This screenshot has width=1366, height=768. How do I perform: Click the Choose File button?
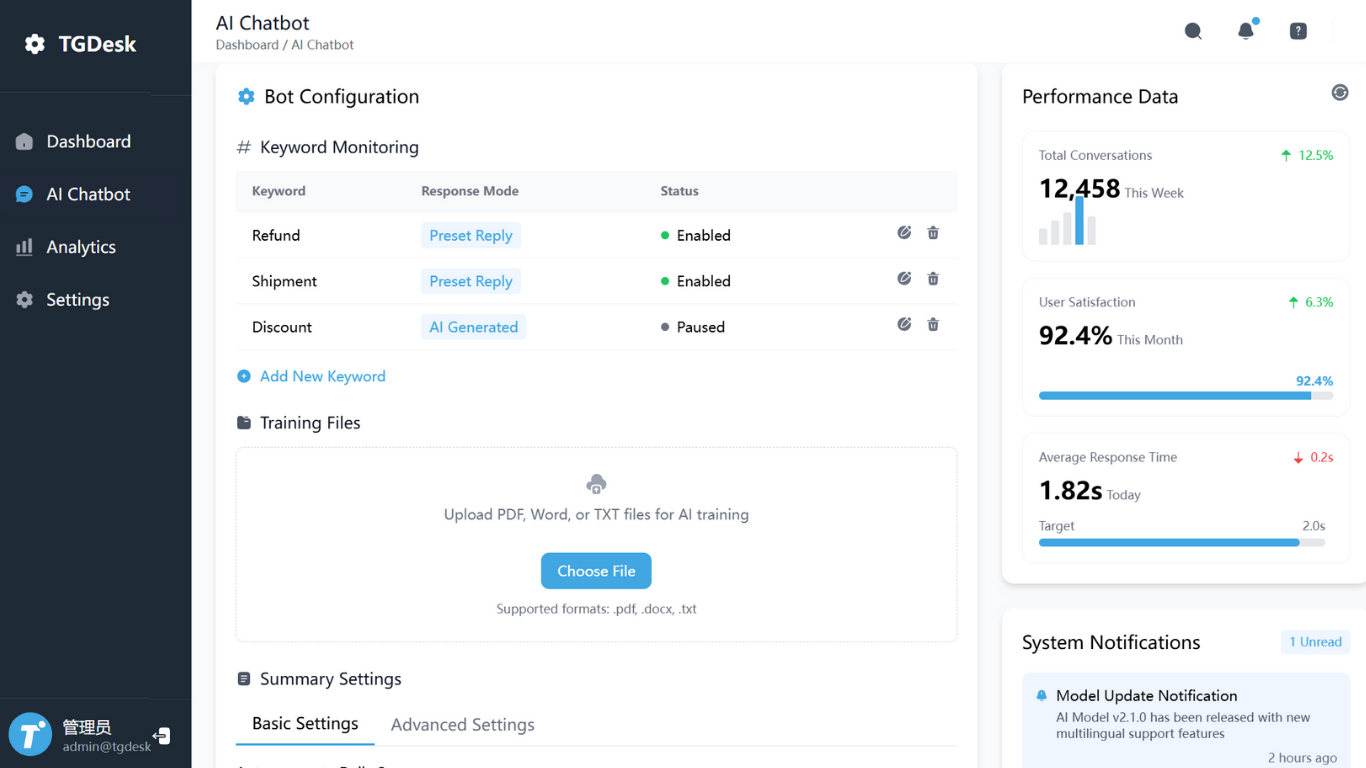click(596, 571)
